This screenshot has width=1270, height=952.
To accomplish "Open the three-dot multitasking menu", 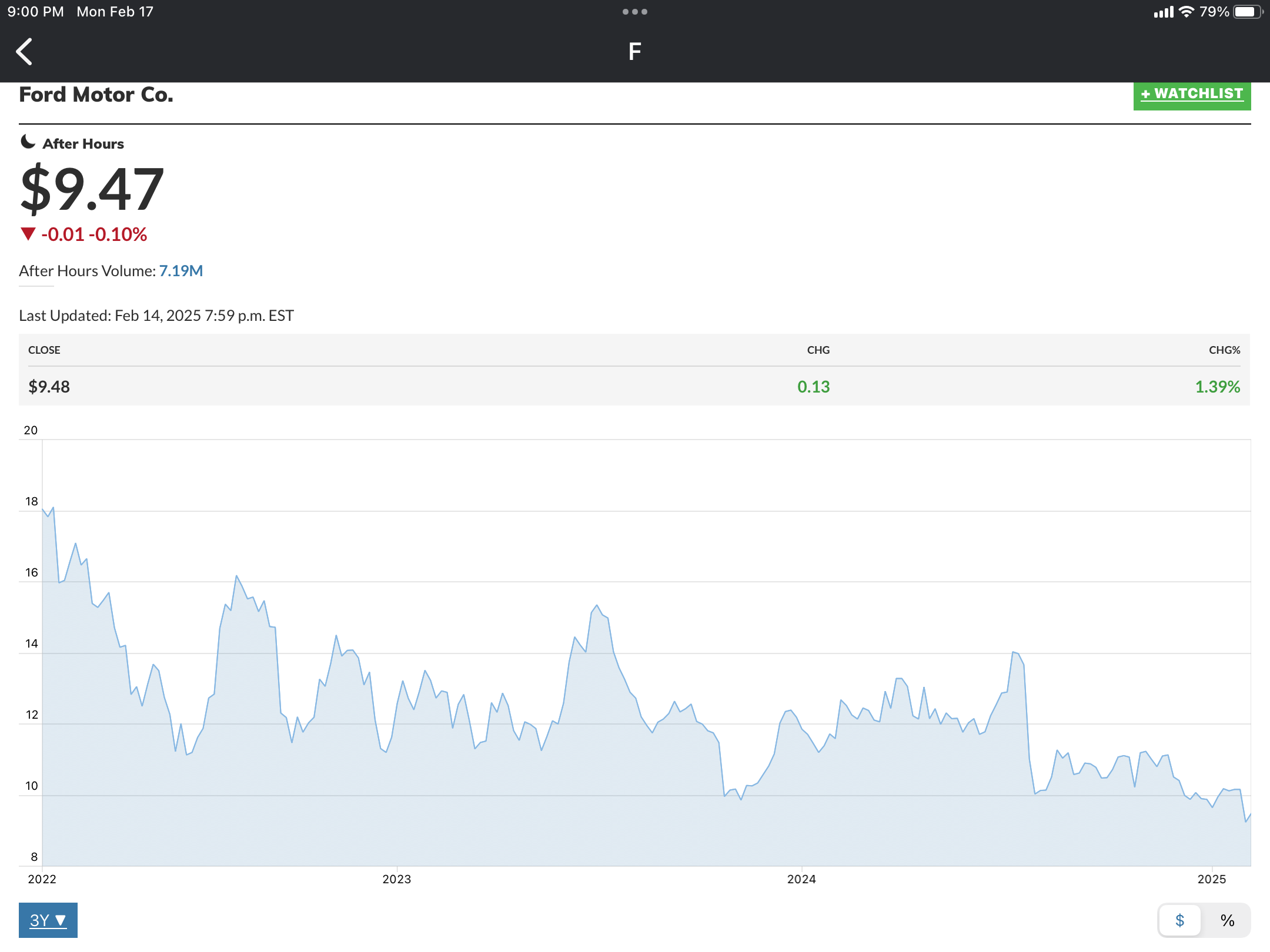I will (x=635, y=12).
